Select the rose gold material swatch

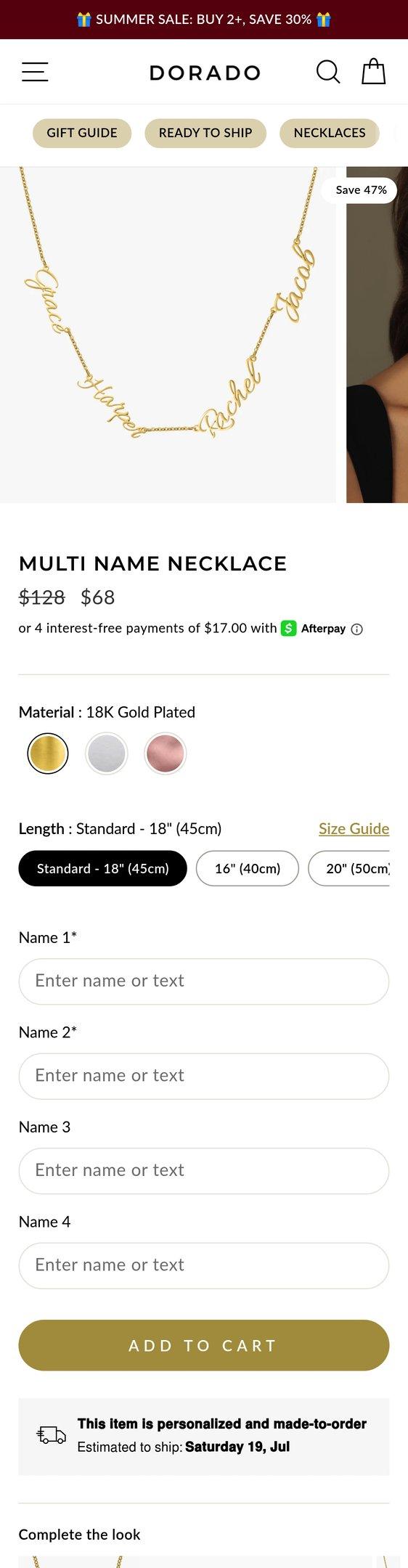click(x=166, y=754)
